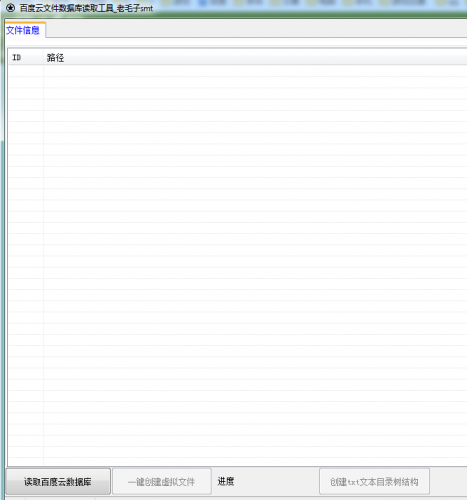
Task: Sort by the ID column header
Action: [x=26, y=57]
